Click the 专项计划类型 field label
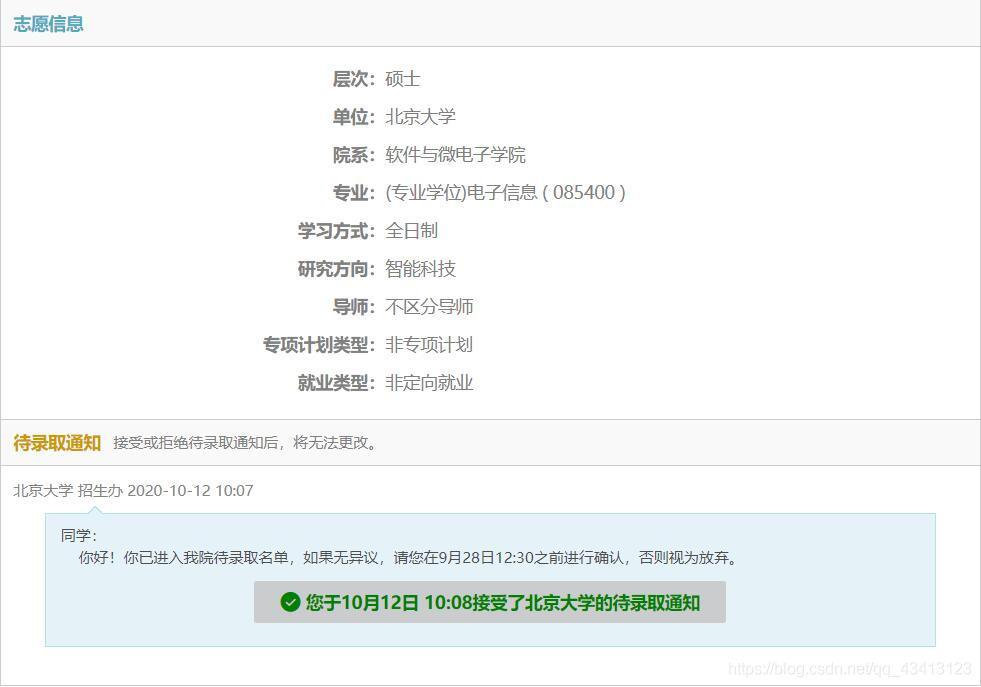The image size is (981, 687). coord(318,345)
